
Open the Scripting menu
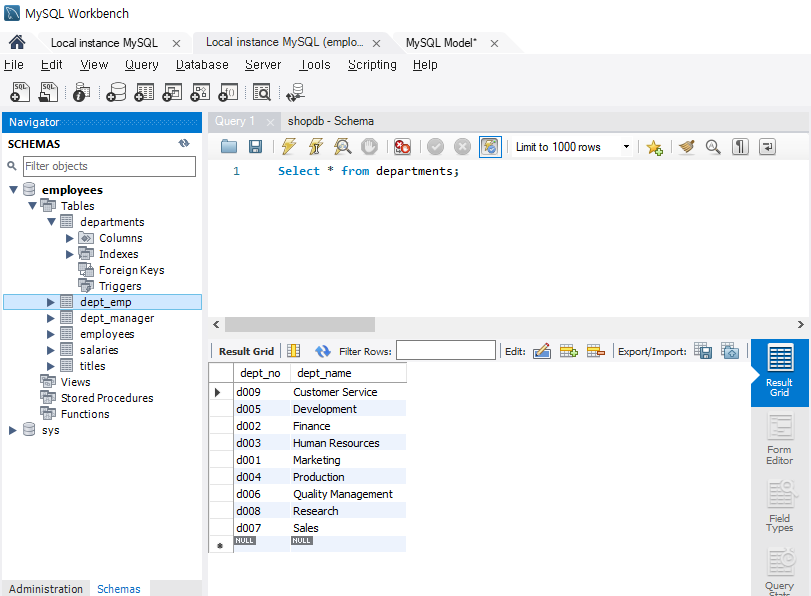coord(372,65)
